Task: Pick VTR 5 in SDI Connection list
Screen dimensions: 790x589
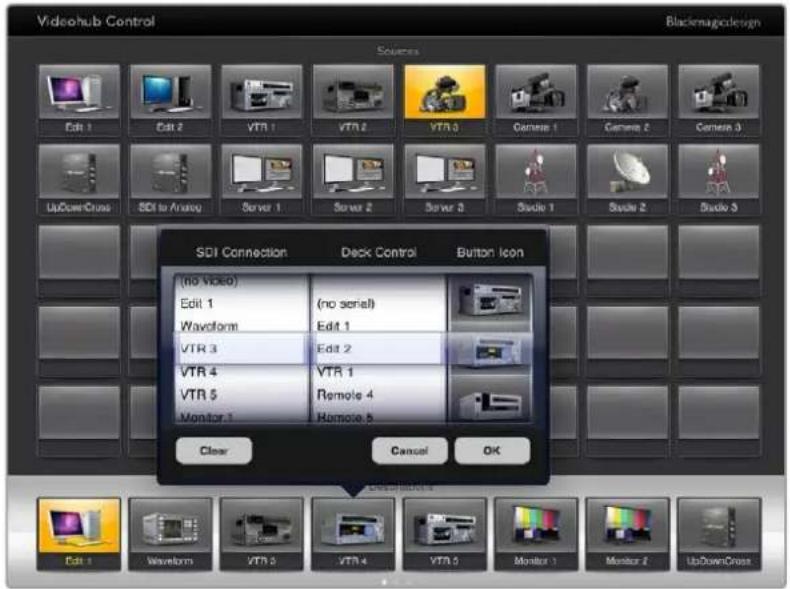Action: pyautogui.click(x=241, y=395)
